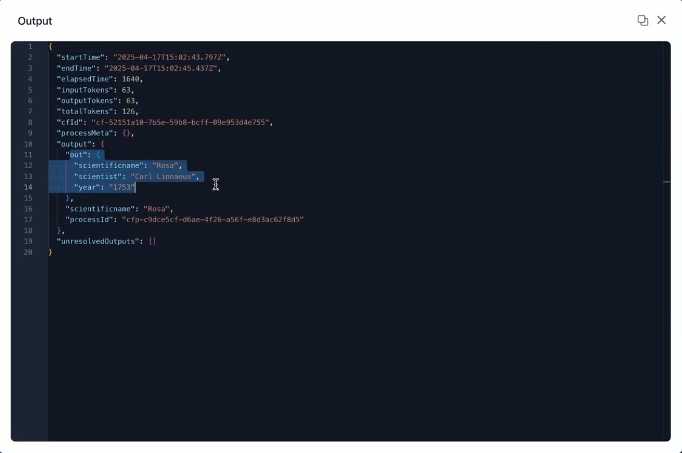
Task: Click the "out" key on line 11
Action: [x=76, y=155]
